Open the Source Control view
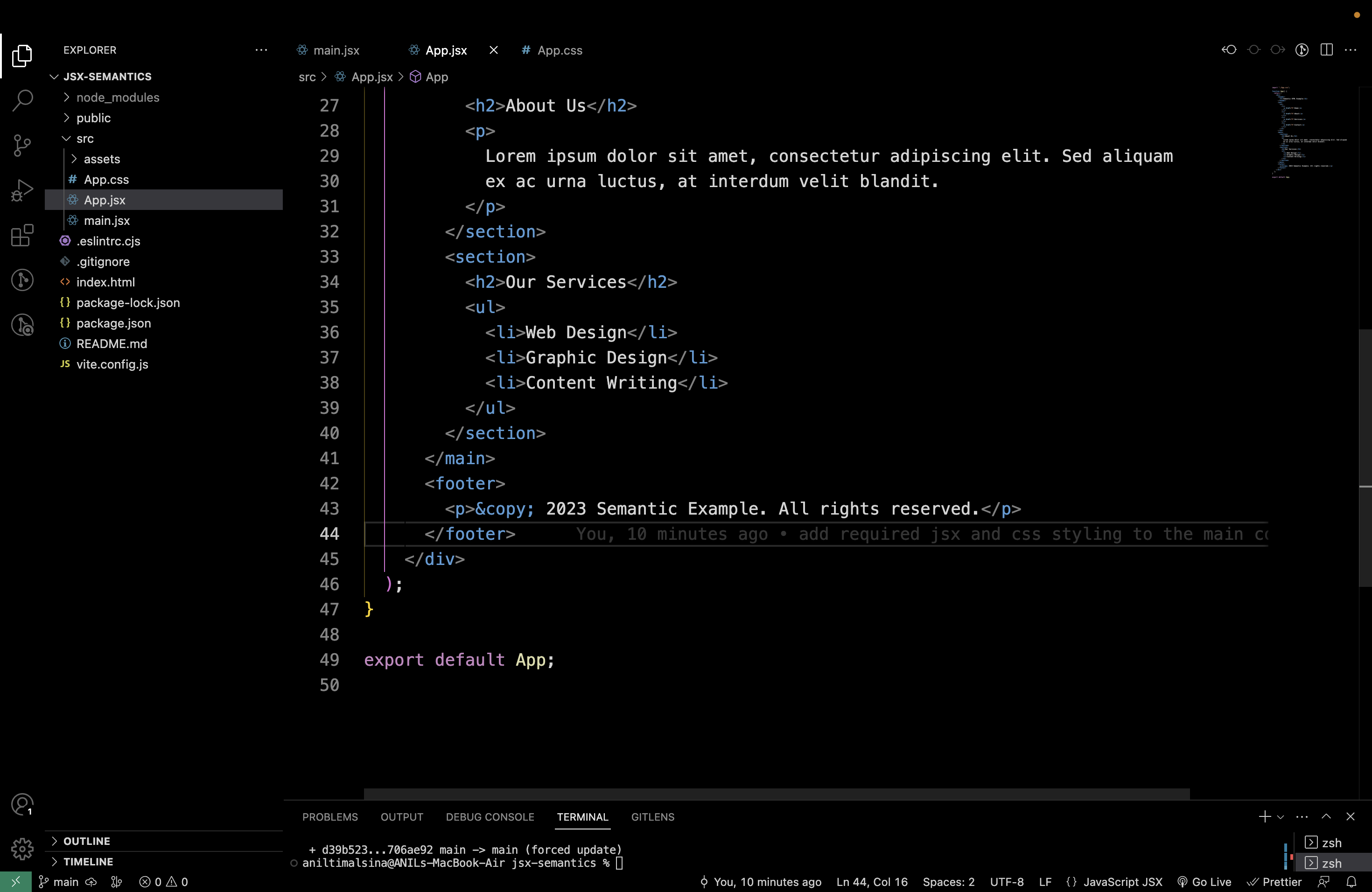This screenshot has width=1372, height=892. pyautogui.click(x=22, y=145)
